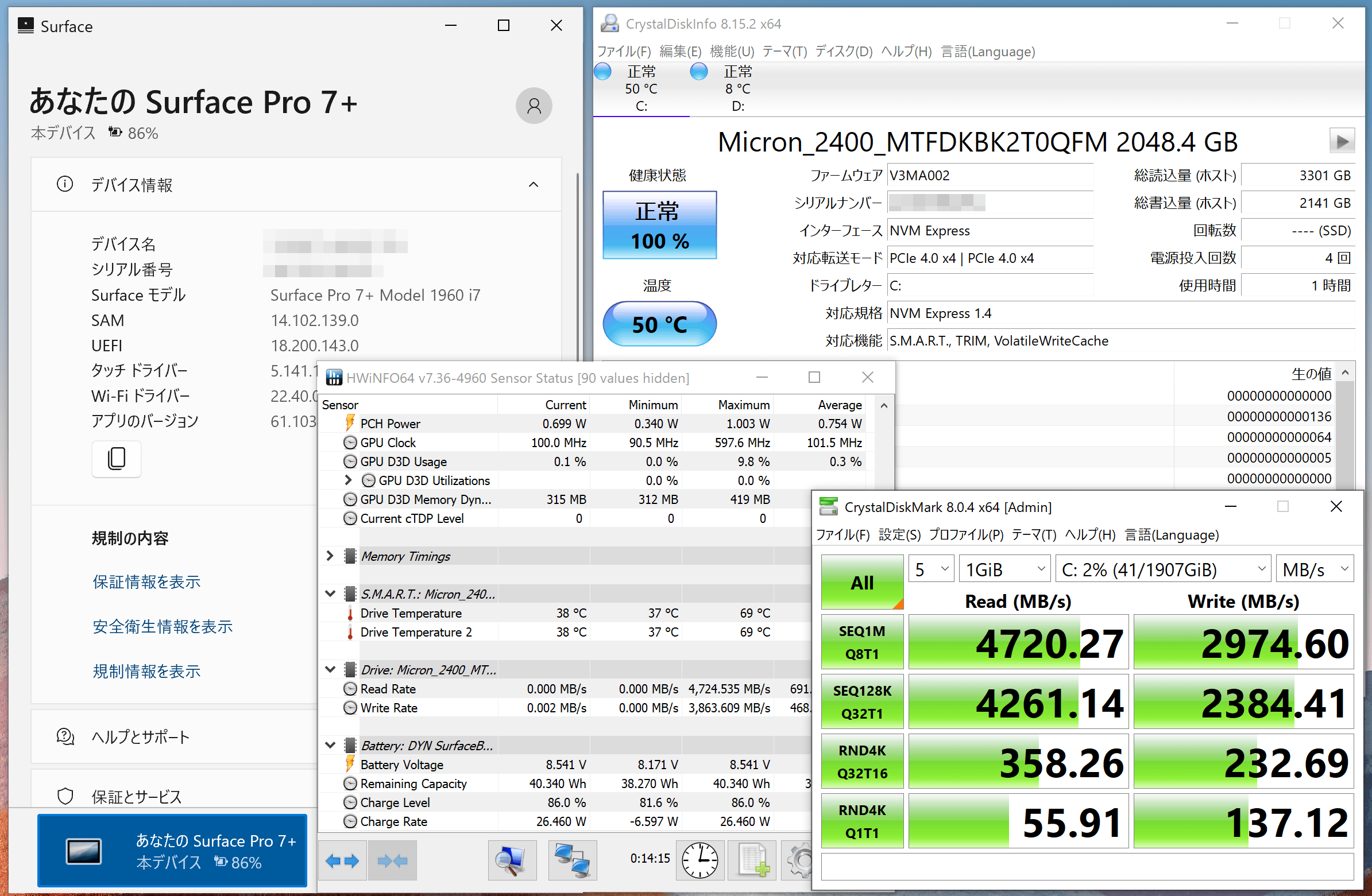The height and width of the screenshot is (896, 1372).
Task: Click the warranty shield icon in Surface app
Action: point(65,796)
